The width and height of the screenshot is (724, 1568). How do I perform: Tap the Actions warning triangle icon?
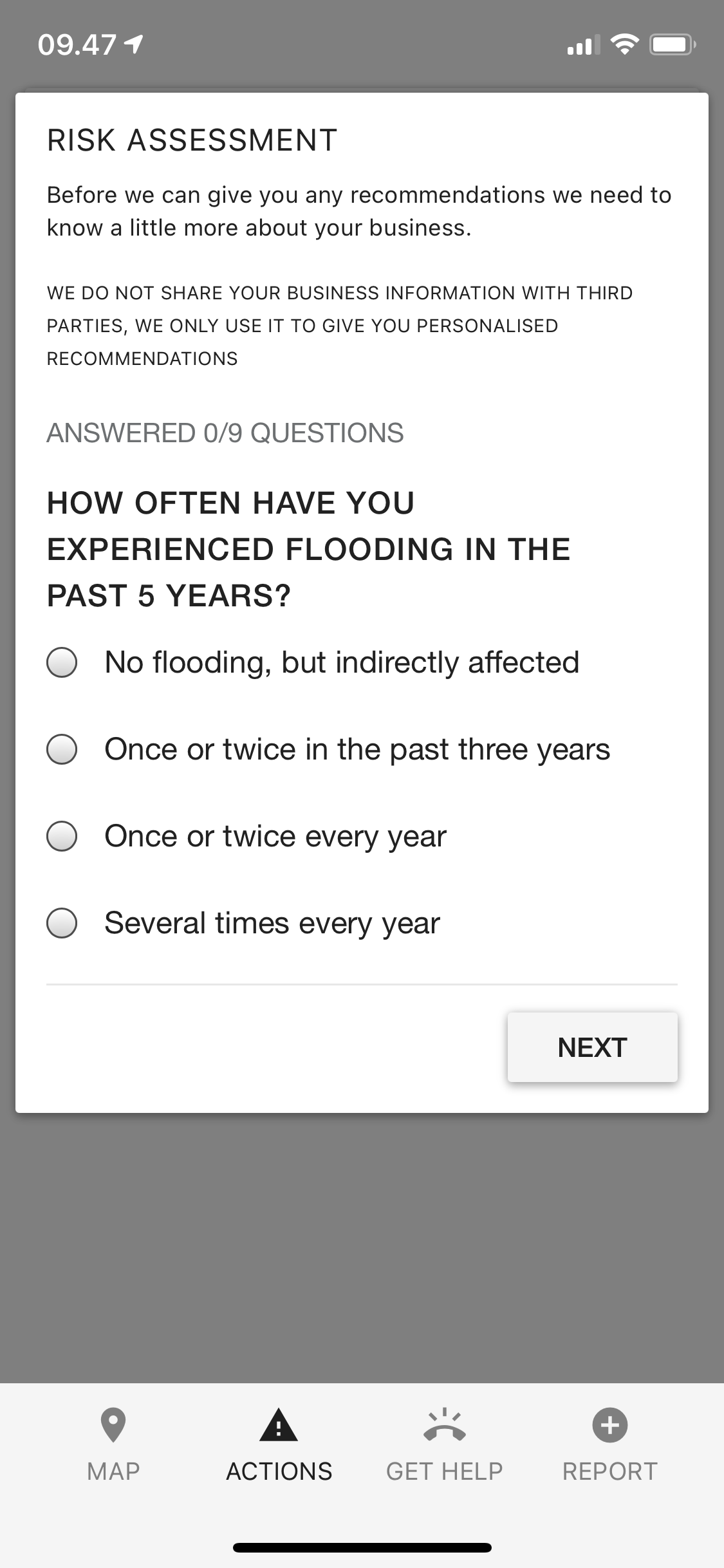point(279,1425)
